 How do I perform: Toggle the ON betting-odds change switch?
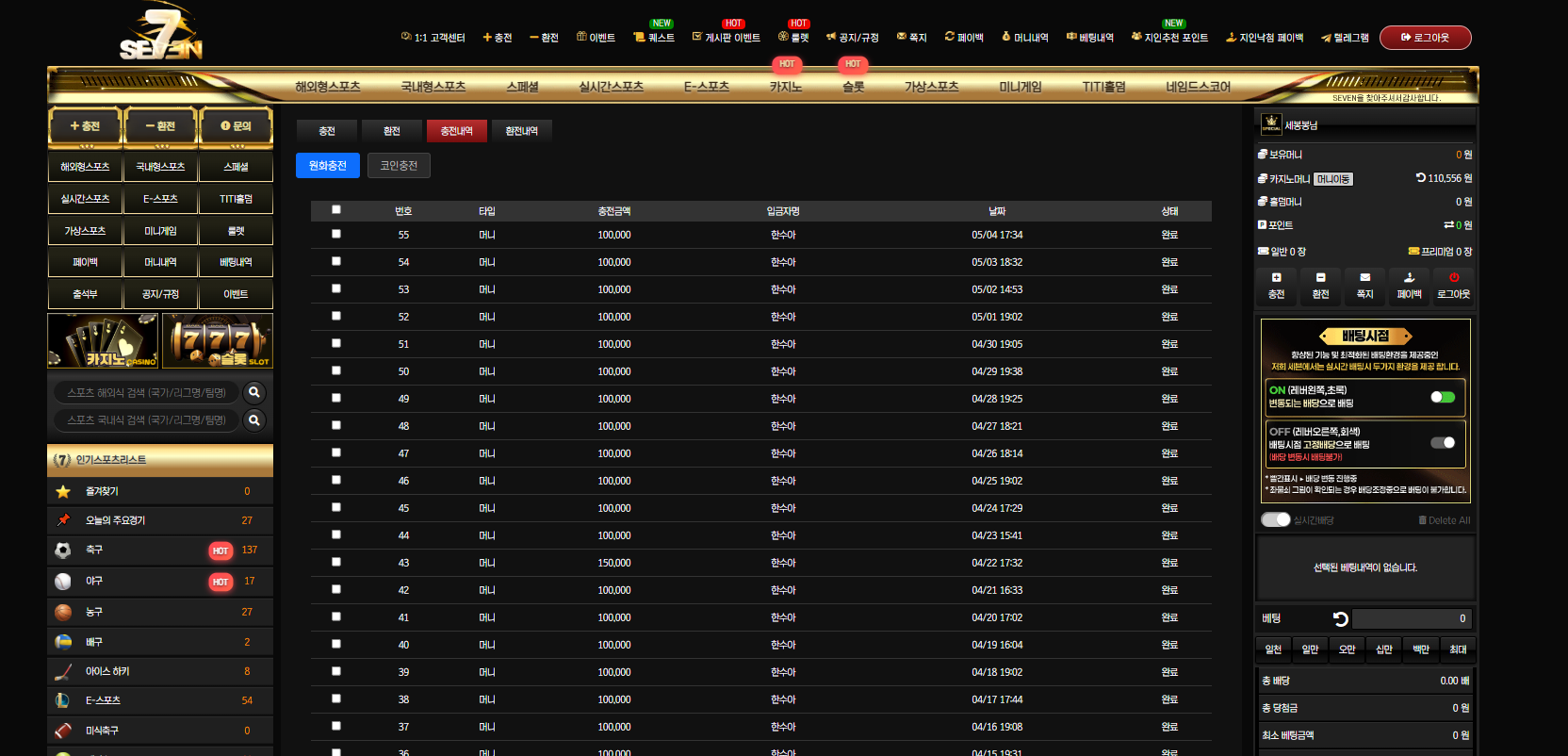coord(1442,397)
